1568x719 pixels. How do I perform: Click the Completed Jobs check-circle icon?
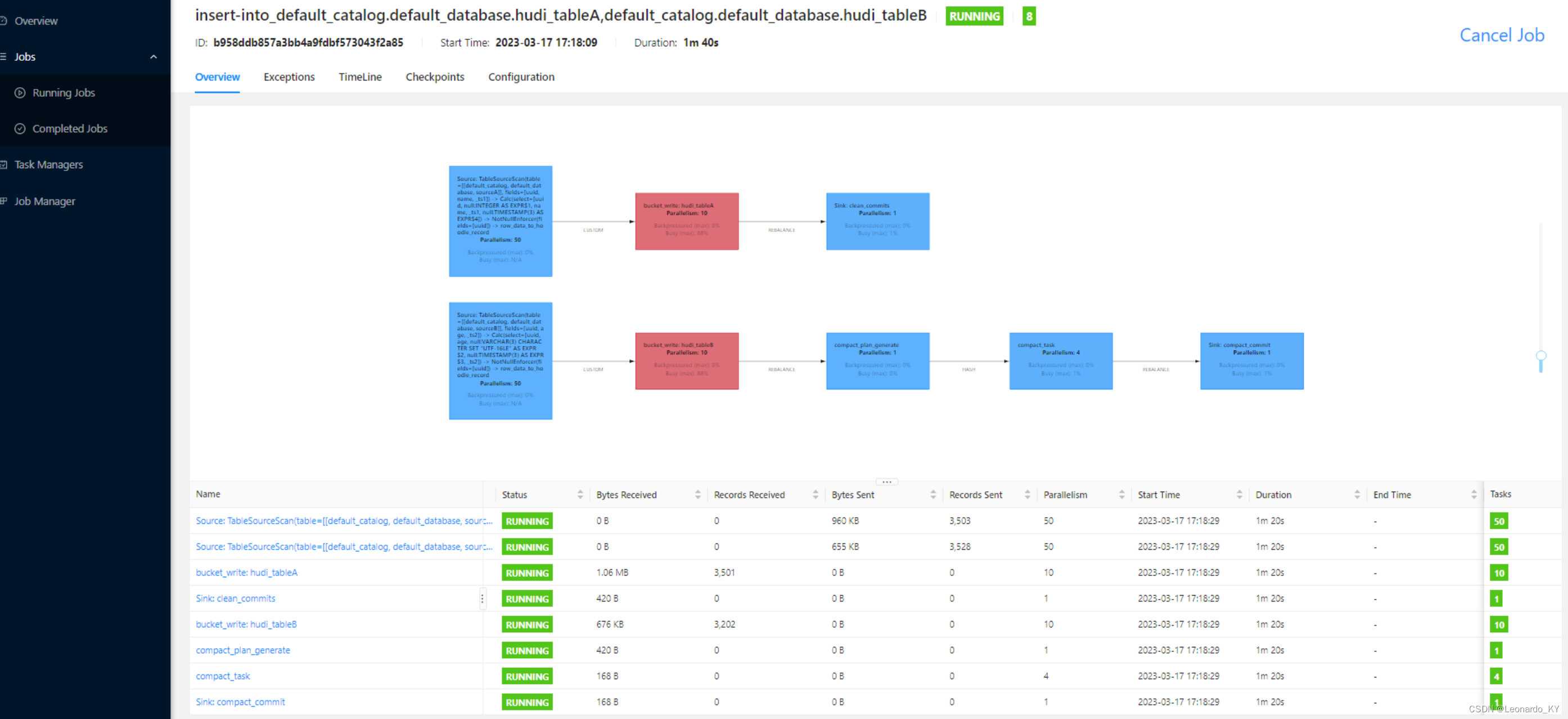(20, 128)
